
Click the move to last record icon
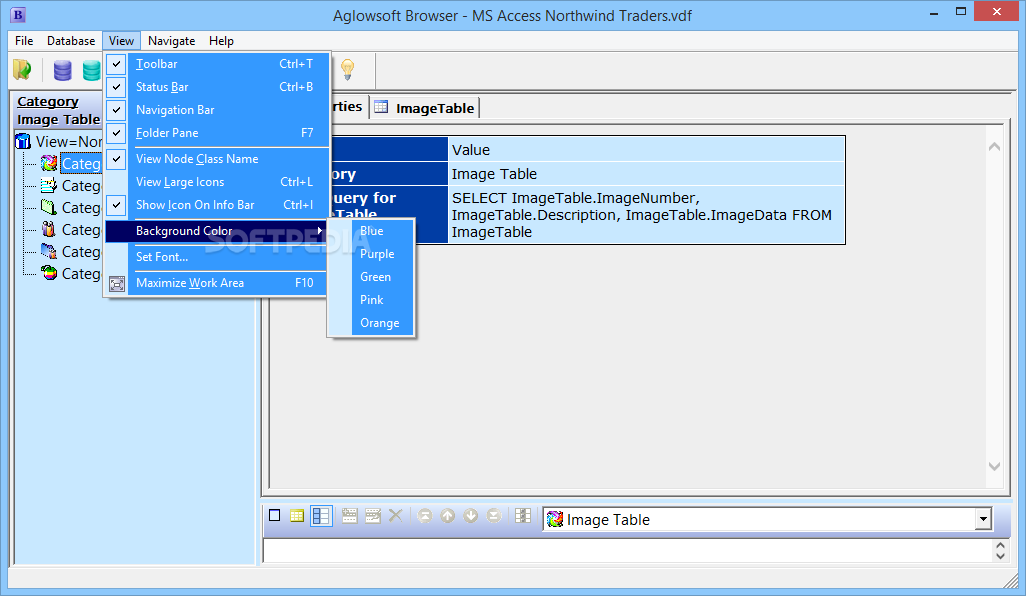tap(494, 516)
